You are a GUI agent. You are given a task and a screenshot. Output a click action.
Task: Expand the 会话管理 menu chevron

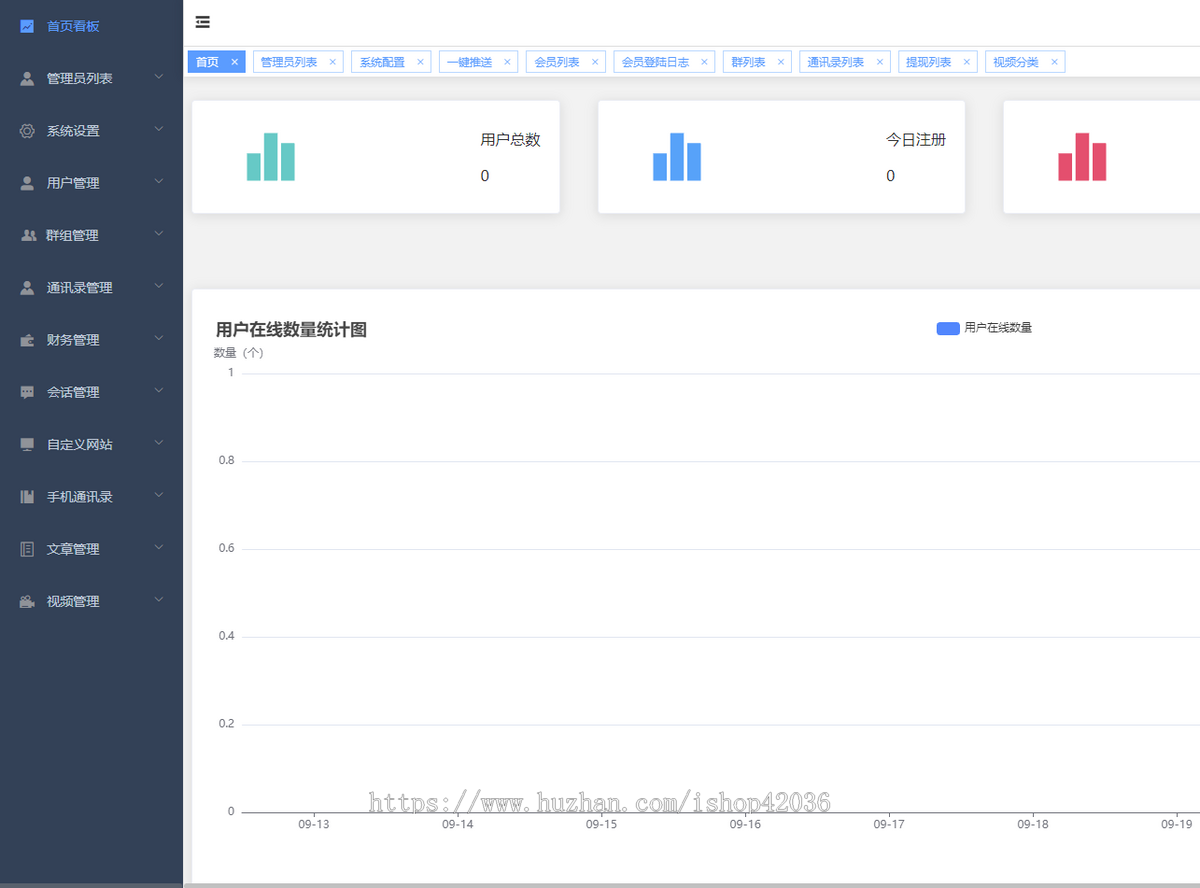[x=159, y=390]
